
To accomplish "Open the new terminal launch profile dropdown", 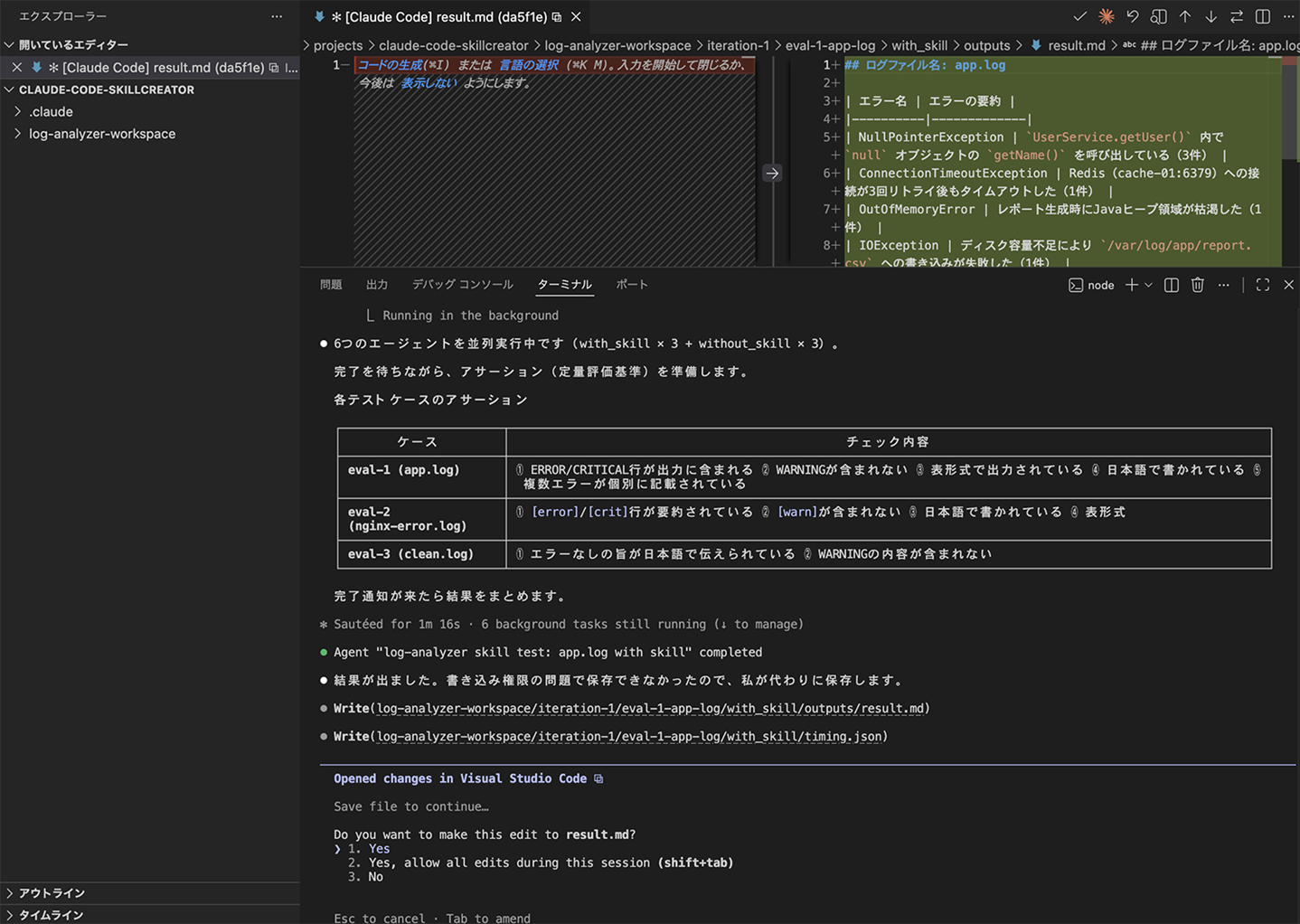I will tap(1149, 285).
